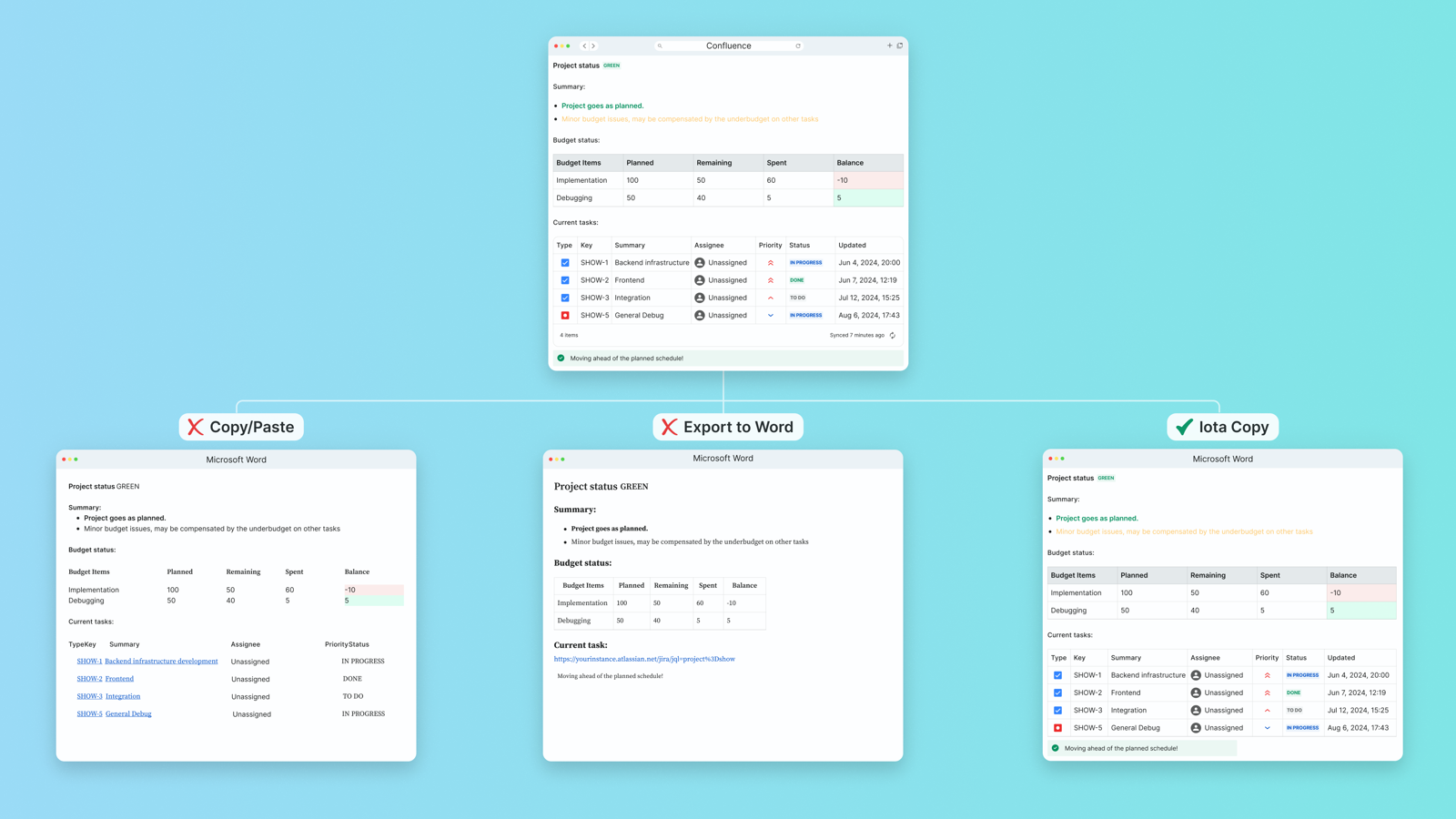Click the search magnifier in Confluence address bar
Image resolution: width=1456 pixels, height=819 pixels.
[x=660, y=45]
